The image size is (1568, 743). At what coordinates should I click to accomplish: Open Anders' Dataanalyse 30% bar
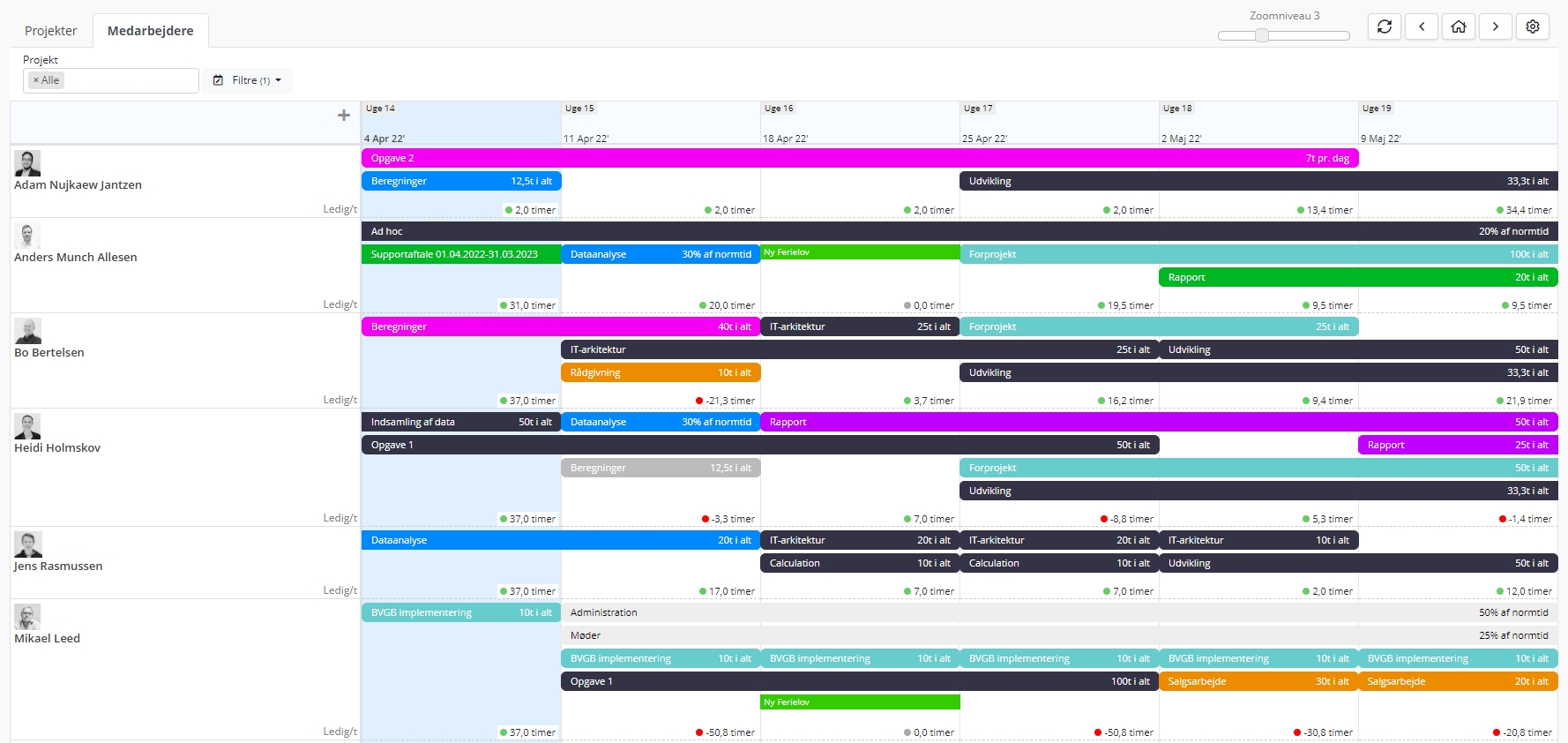pos(661,254)
